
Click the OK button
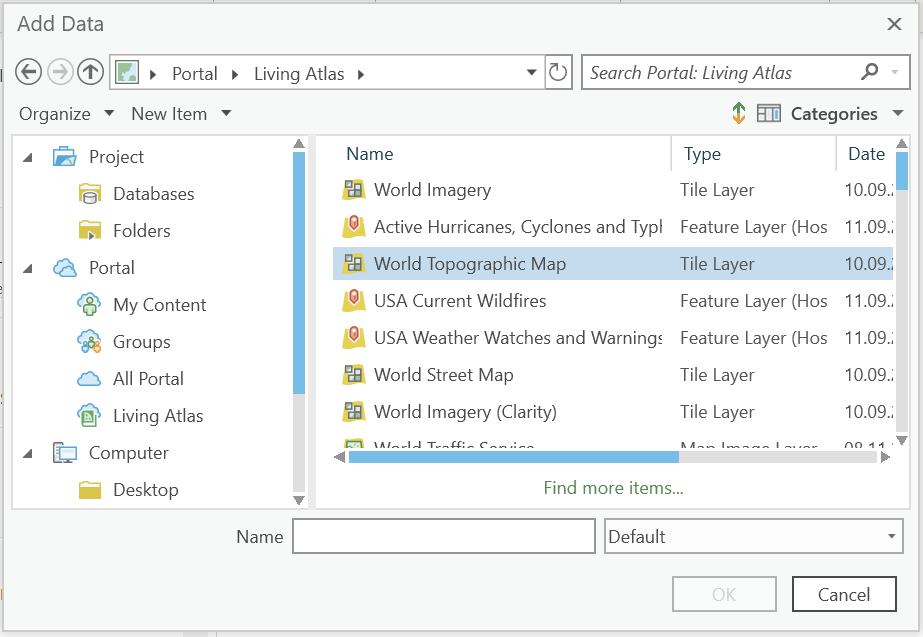click(724, 594)
